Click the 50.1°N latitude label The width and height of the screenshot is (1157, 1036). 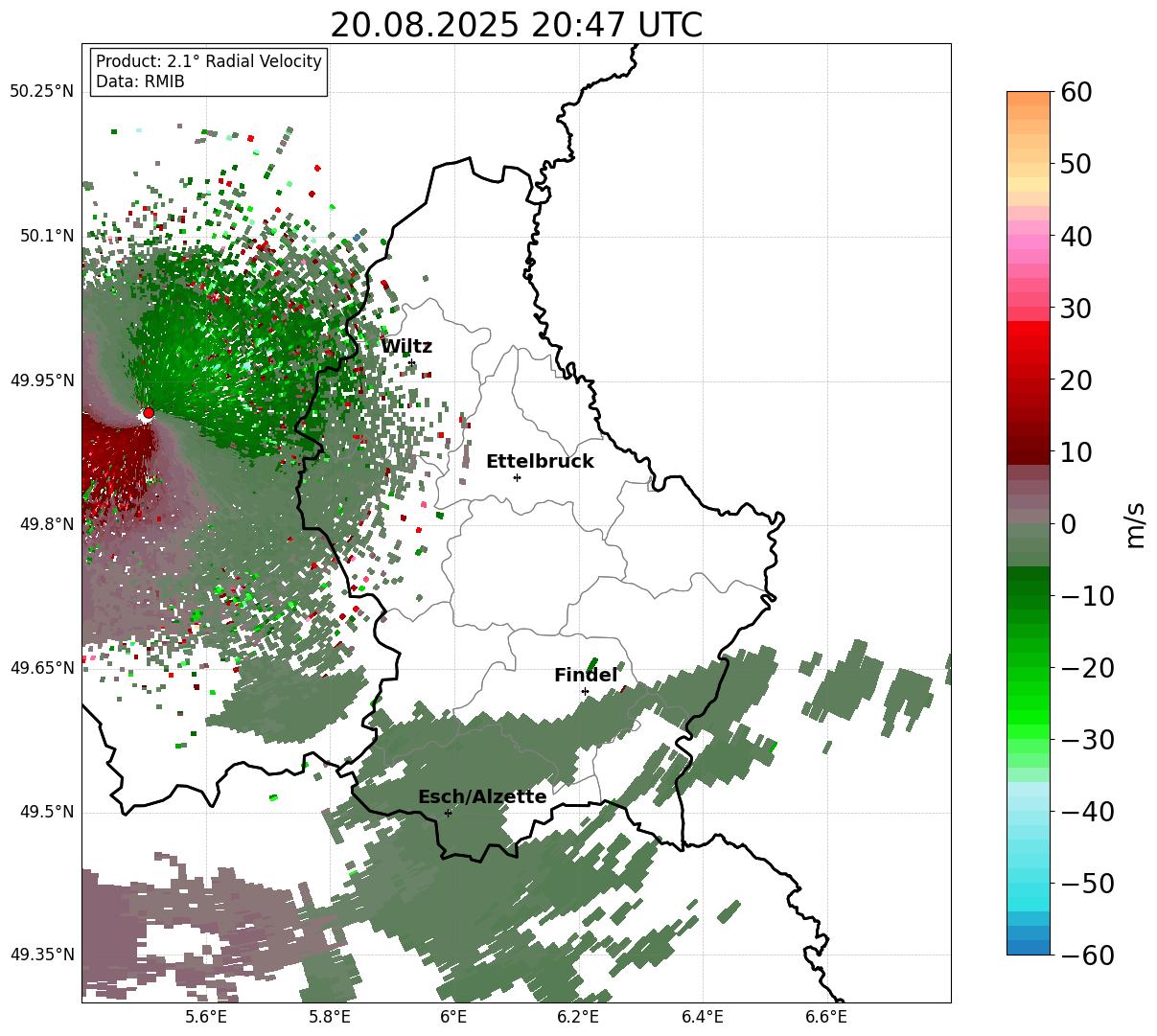click(x=46, y=236)
